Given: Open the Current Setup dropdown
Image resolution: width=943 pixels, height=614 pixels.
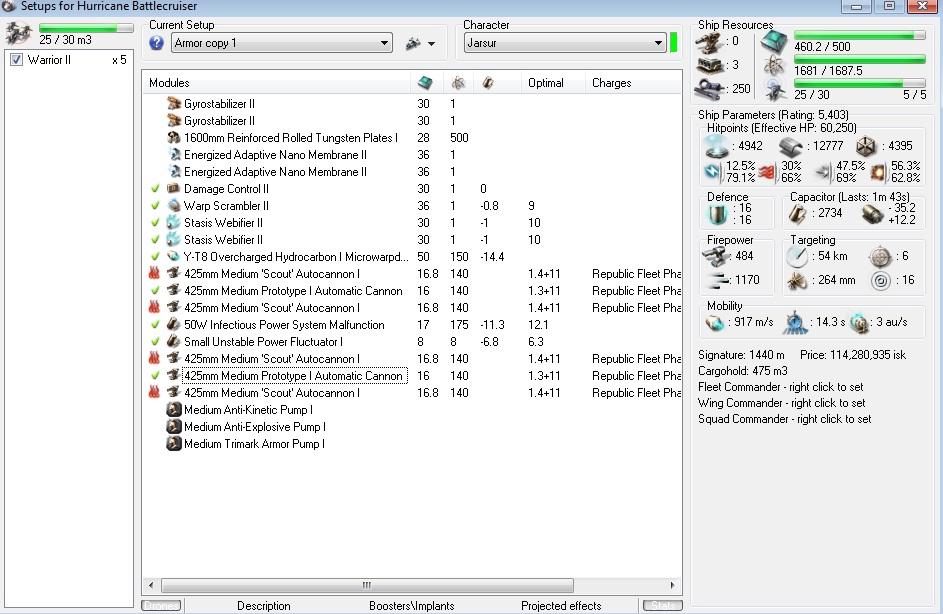Looking at the screenshot, I should coord(385,43).
